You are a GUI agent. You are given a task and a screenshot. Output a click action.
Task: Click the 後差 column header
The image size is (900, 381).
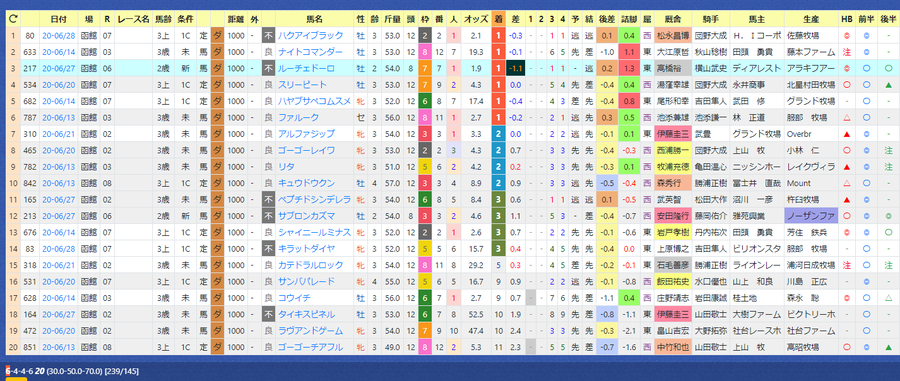[x=607, y=18]
